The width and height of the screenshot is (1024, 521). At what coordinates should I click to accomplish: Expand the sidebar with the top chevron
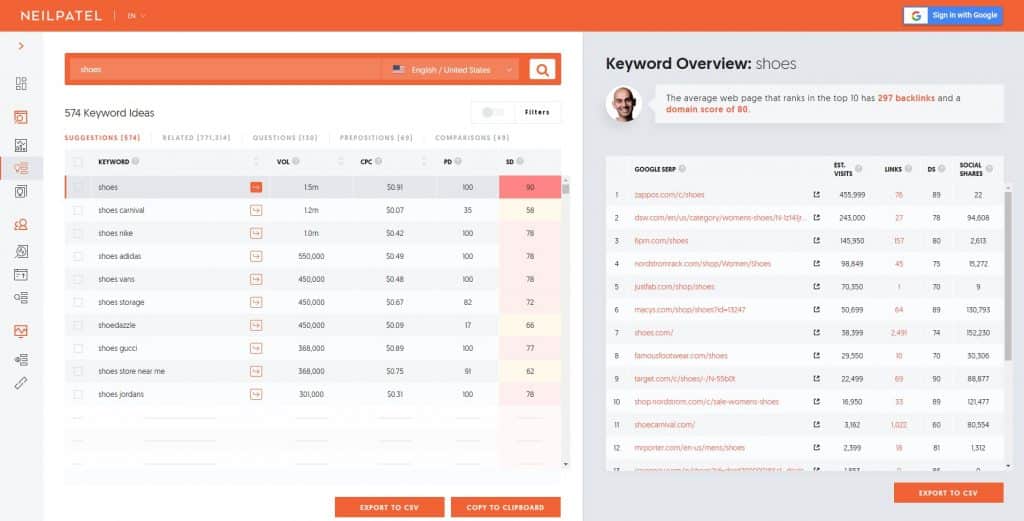tap(21, 46)
